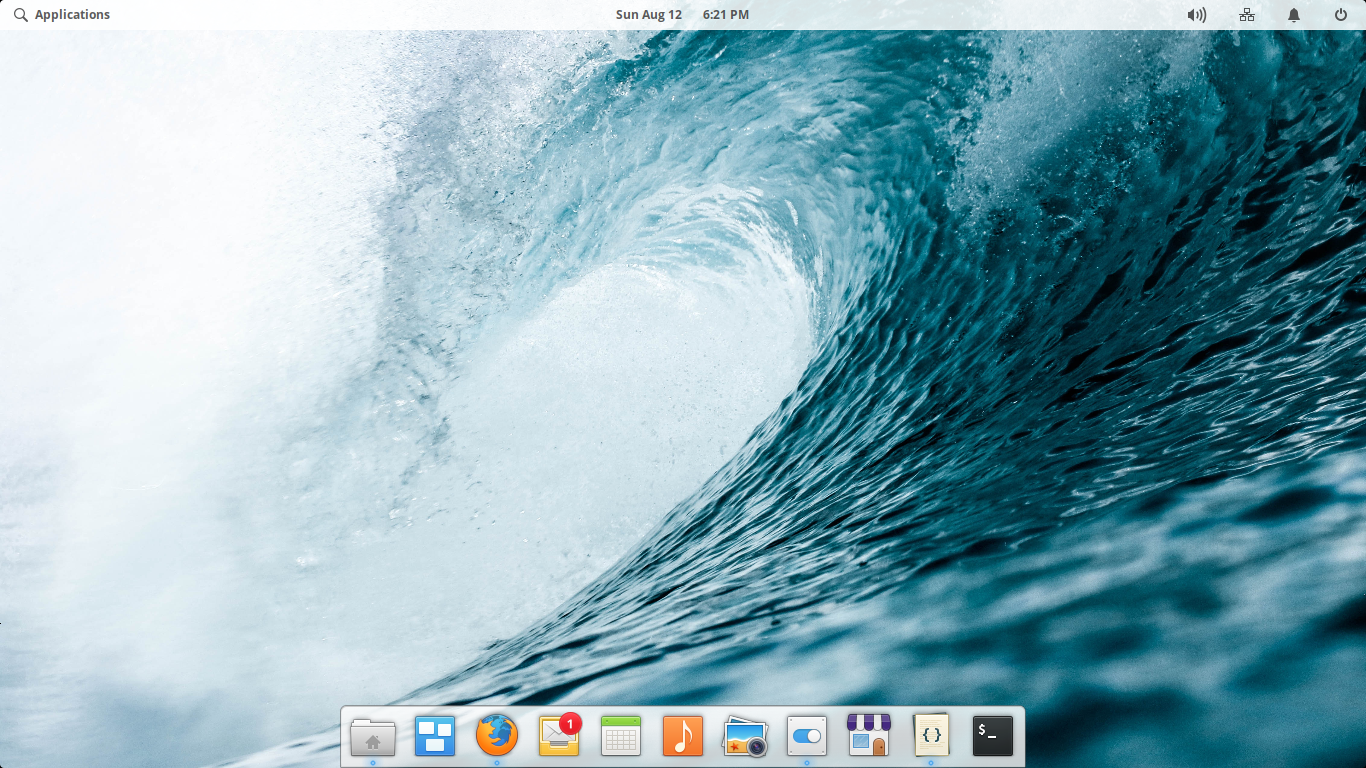The width and height of the screenshot is (1366, 768).
Task: Open the notifications bell indicator
Action: click(x=1294, y=15)
